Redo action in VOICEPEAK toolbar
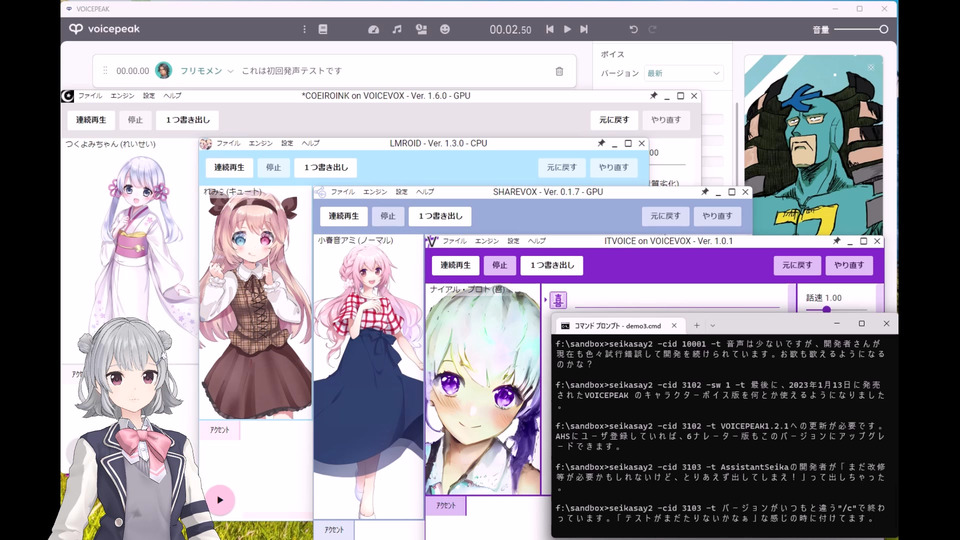Viewport: 960px width, 540px height. tap(653, 29)
